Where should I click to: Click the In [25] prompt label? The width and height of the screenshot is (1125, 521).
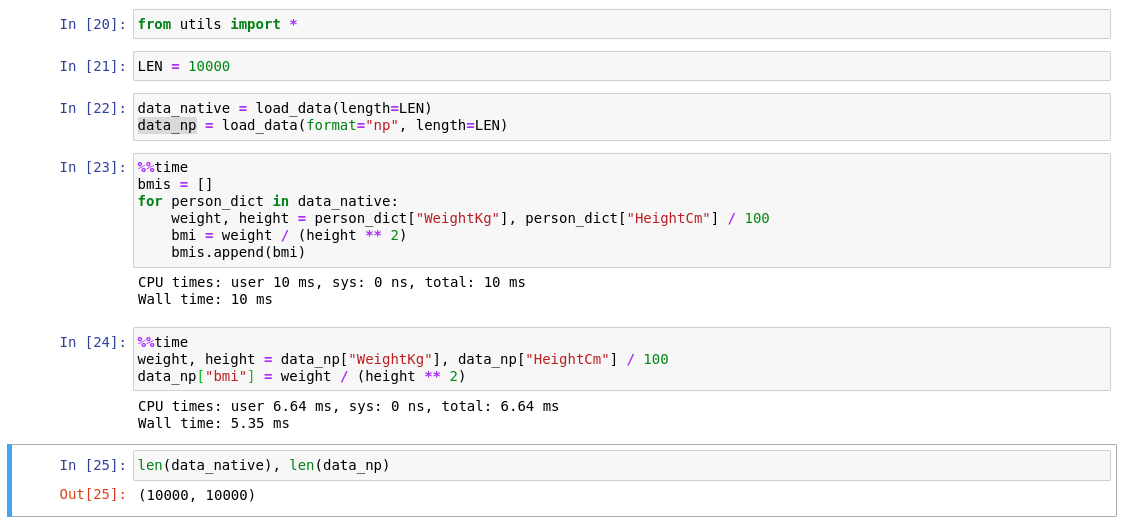coord(93,465)
